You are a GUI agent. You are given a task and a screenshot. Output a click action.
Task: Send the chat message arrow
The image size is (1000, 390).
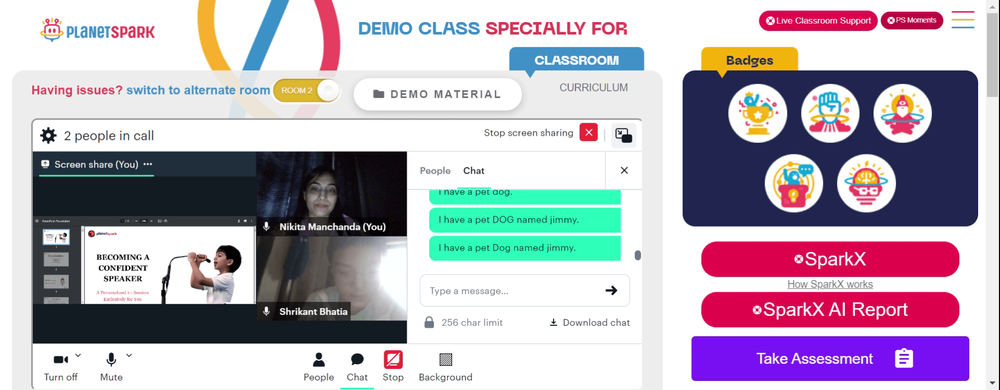tap(611, 291)
